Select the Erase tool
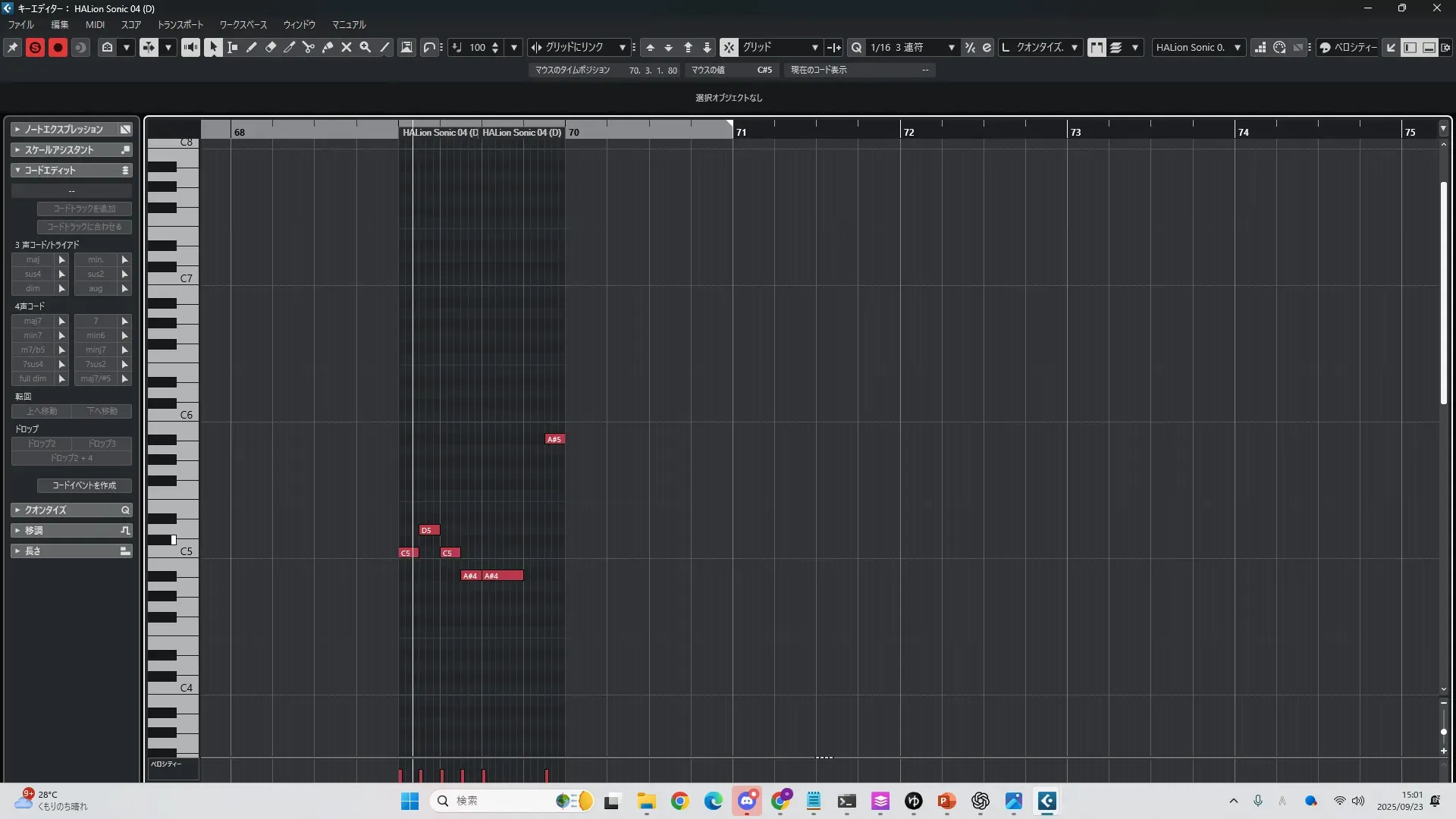The image size is (1456, 819). pos(271,47)
